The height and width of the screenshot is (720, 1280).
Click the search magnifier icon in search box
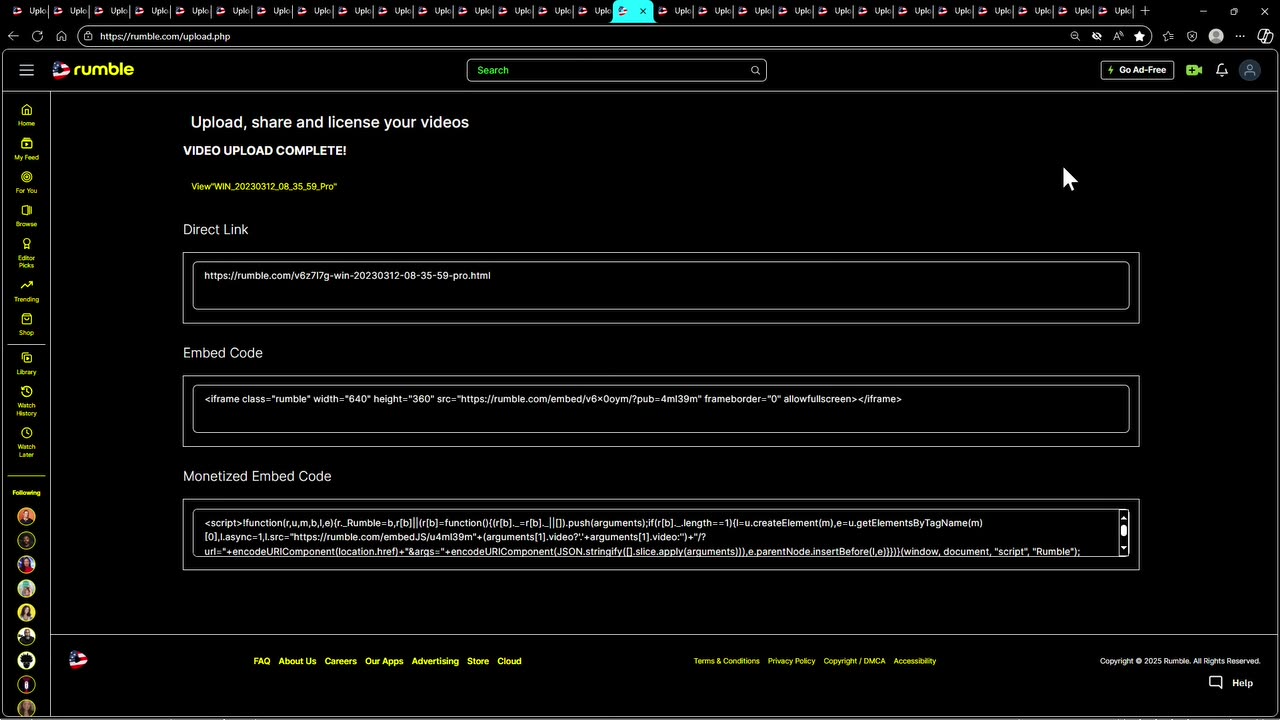click(x=756, y=70)
